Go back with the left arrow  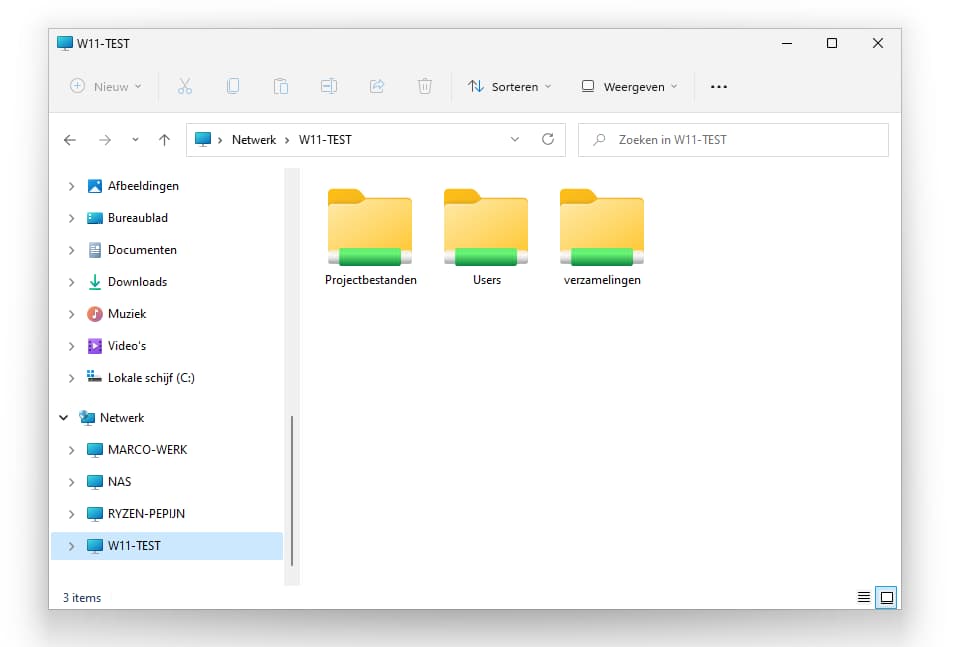[x=70, y=140]
